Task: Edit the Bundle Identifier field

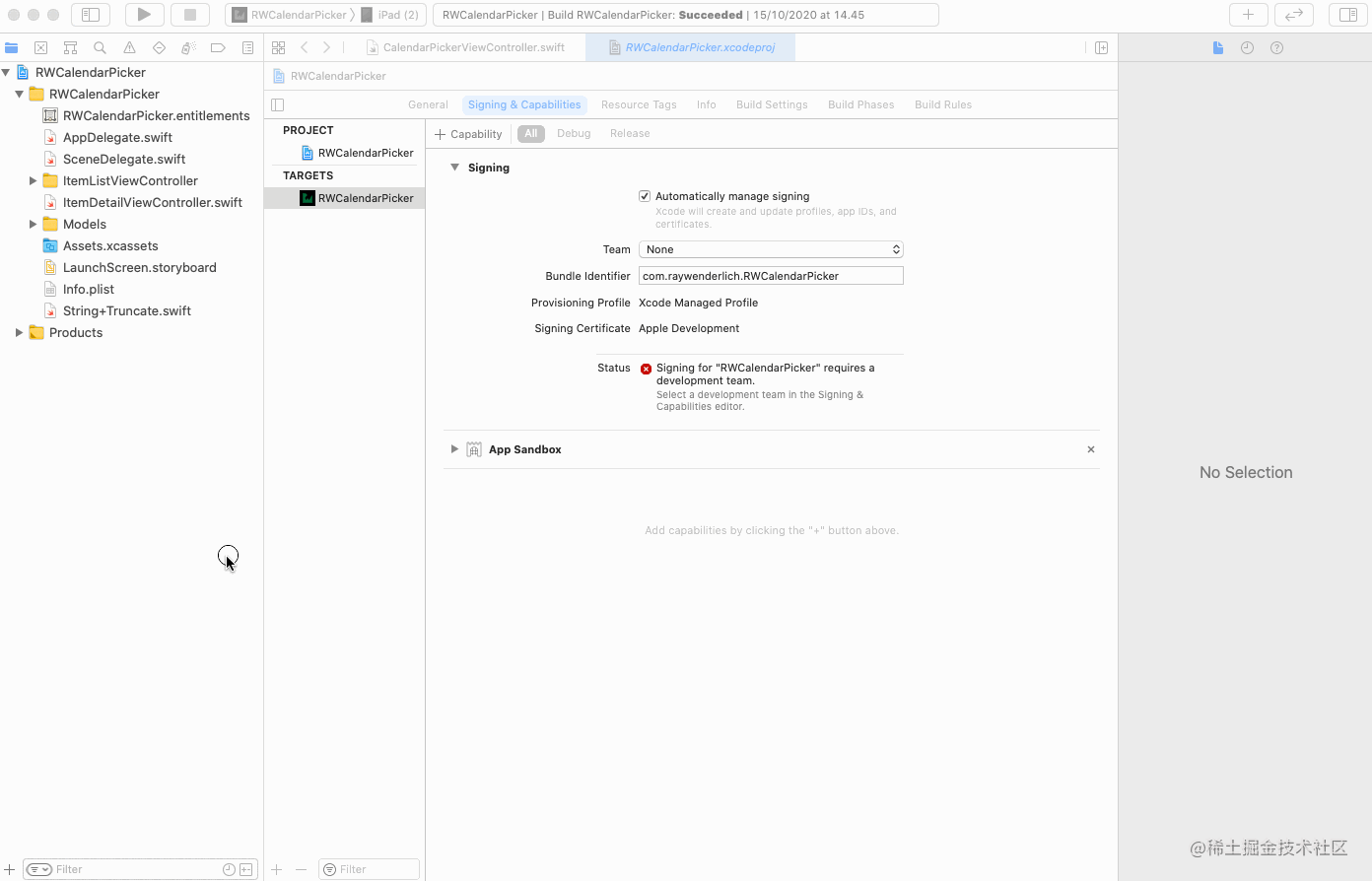Action: pyautogui.click(x=771, y=276)
